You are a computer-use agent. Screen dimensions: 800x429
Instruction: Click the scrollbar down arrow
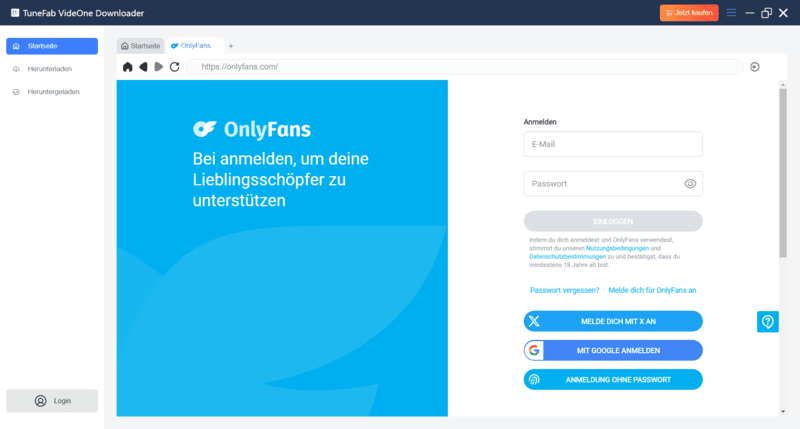tap(783, 412)
